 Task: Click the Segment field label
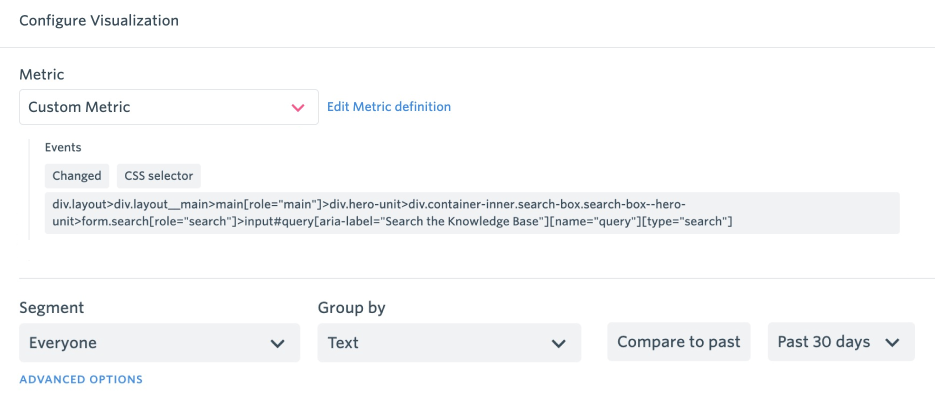tap(52, 308)
